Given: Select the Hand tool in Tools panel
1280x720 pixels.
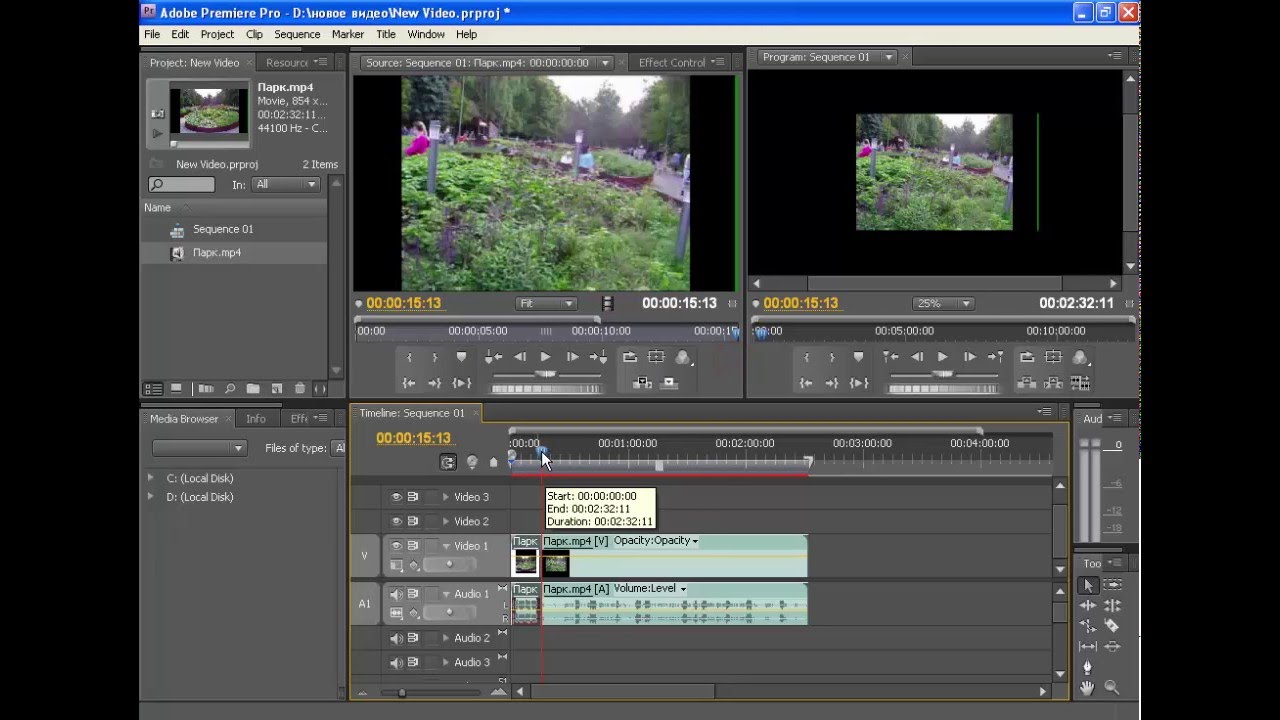Looking at the screenshot, I should tap(1088, 688).
